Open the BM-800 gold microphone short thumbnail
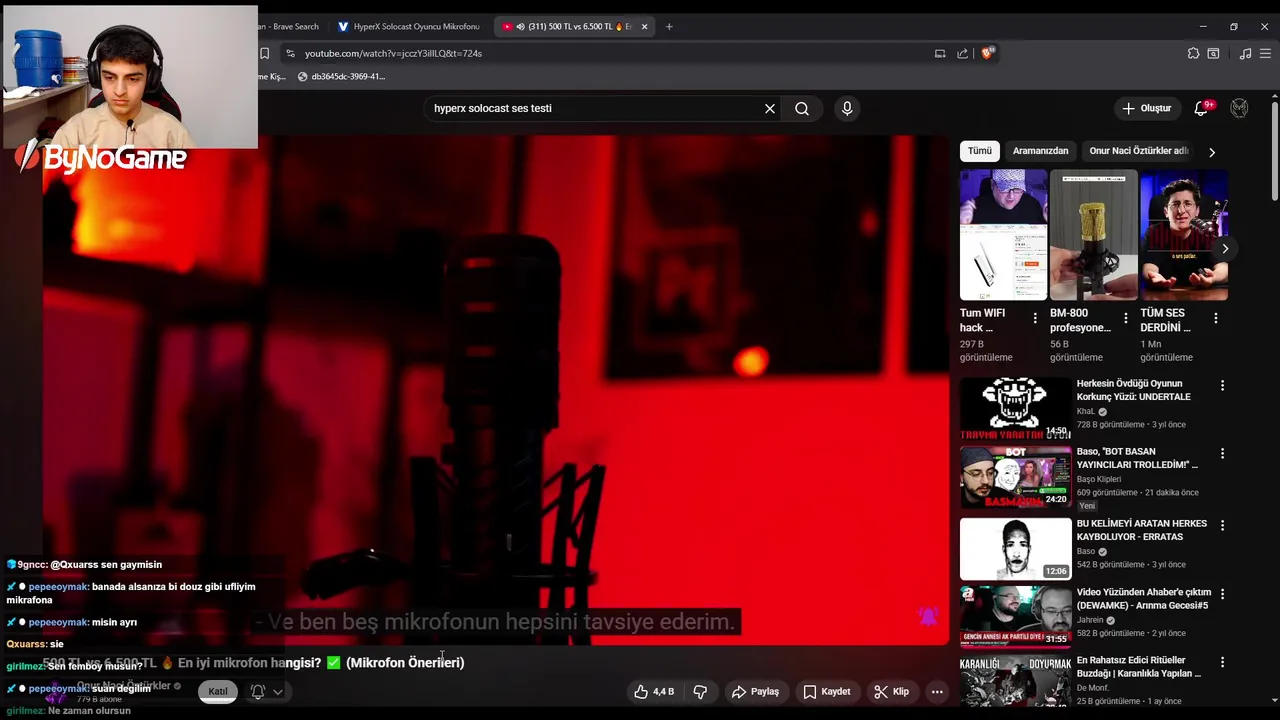This screenshot has width=1280, height=720. pos(1094,235)
